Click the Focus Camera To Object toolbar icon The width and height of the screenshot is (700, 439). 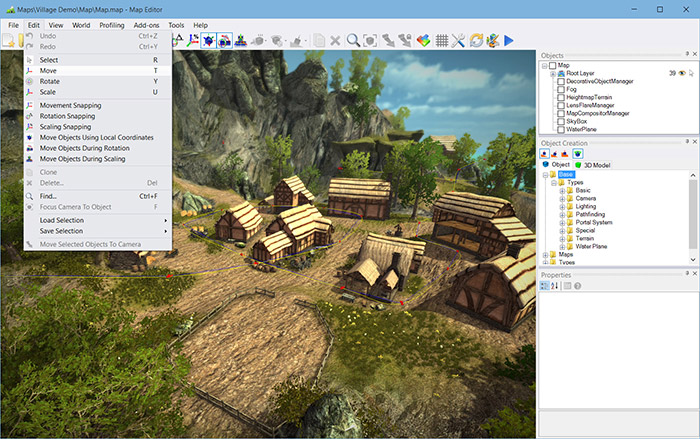370,41
